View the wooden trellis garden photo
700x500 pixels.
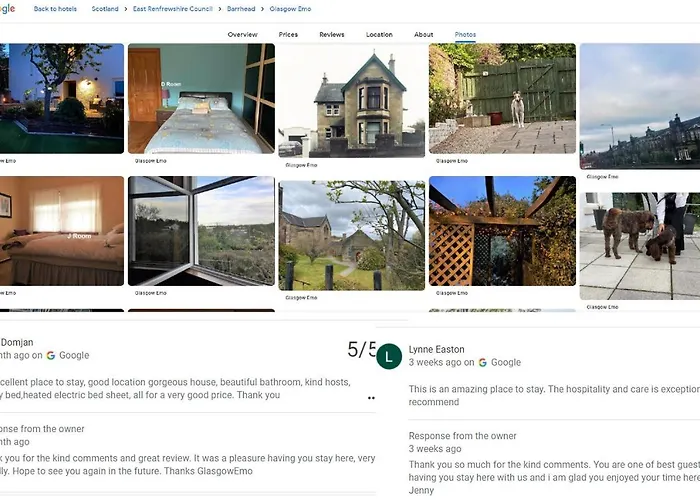click(502, 231)
